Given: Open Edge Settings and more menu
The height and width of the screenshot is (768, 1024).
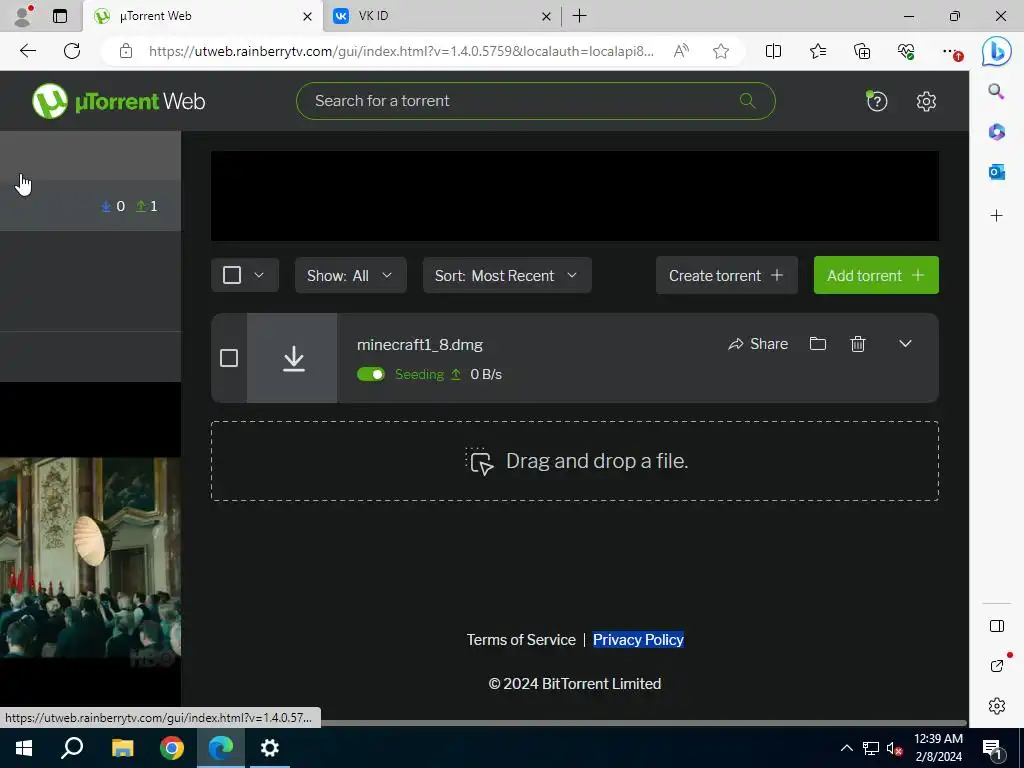Looking at the screenshot, I should coord(950,51).
